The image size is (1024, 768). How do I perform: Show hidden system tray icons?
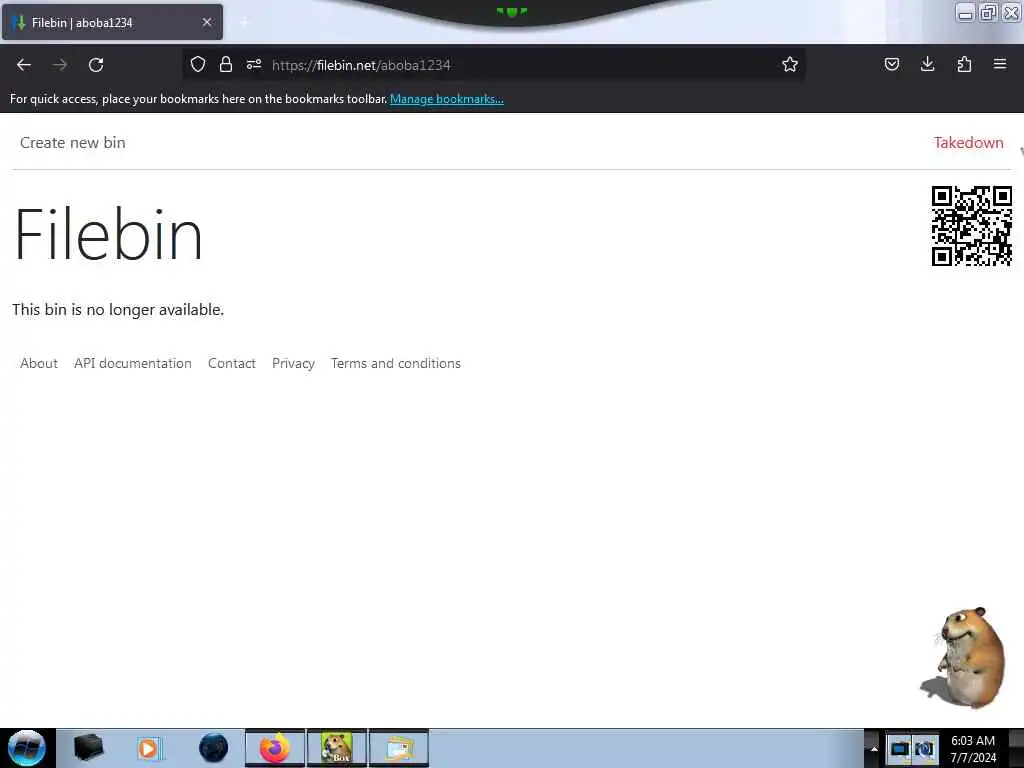coord(874,749)
